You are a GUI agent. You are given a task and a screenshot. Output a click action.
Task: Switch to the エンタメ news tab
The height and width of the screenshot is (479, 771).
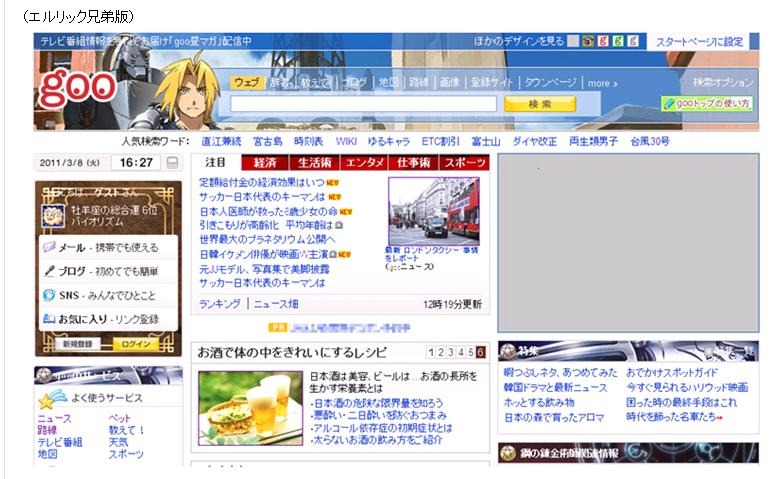pos(364,163)
